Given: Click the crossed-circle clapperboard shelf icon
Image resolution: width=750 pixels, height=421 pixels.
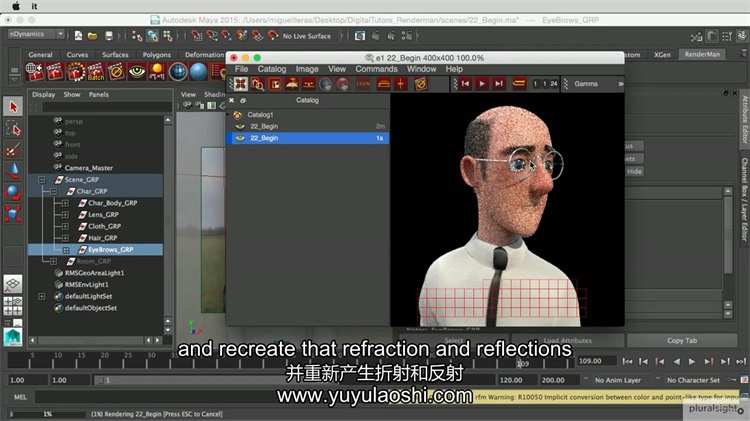Looking at the screenshot, I should click(116, 72).
